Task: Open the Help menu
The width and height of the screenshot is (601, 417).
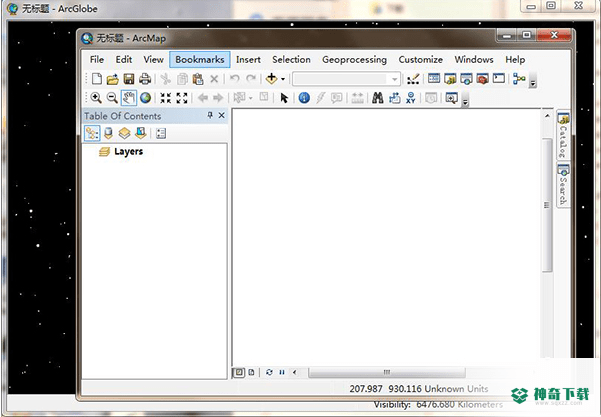Action: (515, 59)
